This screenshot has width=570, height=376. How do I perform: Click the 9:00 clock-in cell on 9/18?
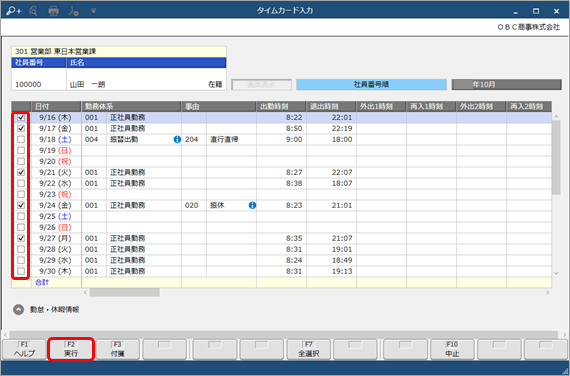pyautogui.click(x=281, y=139)
